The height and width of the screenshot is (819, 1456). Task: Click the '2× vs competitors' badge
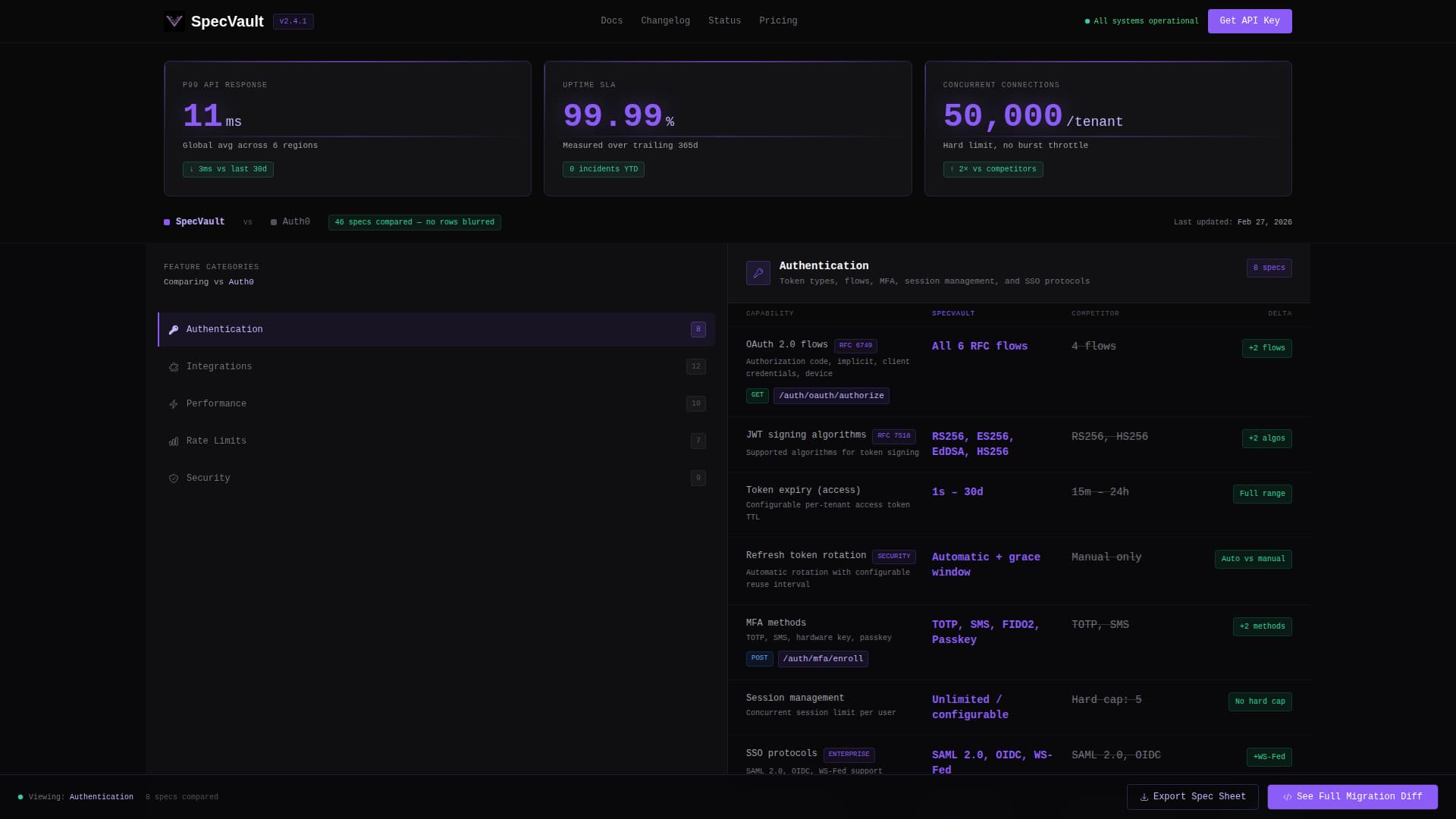993,169
